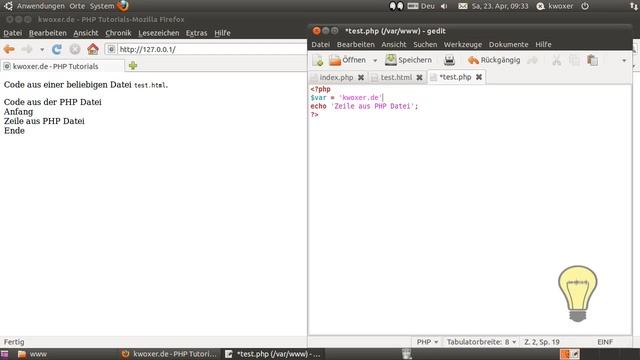Save file with Speichern button
The height and width of the screenshot is (360, 640).
click(408, 60)
